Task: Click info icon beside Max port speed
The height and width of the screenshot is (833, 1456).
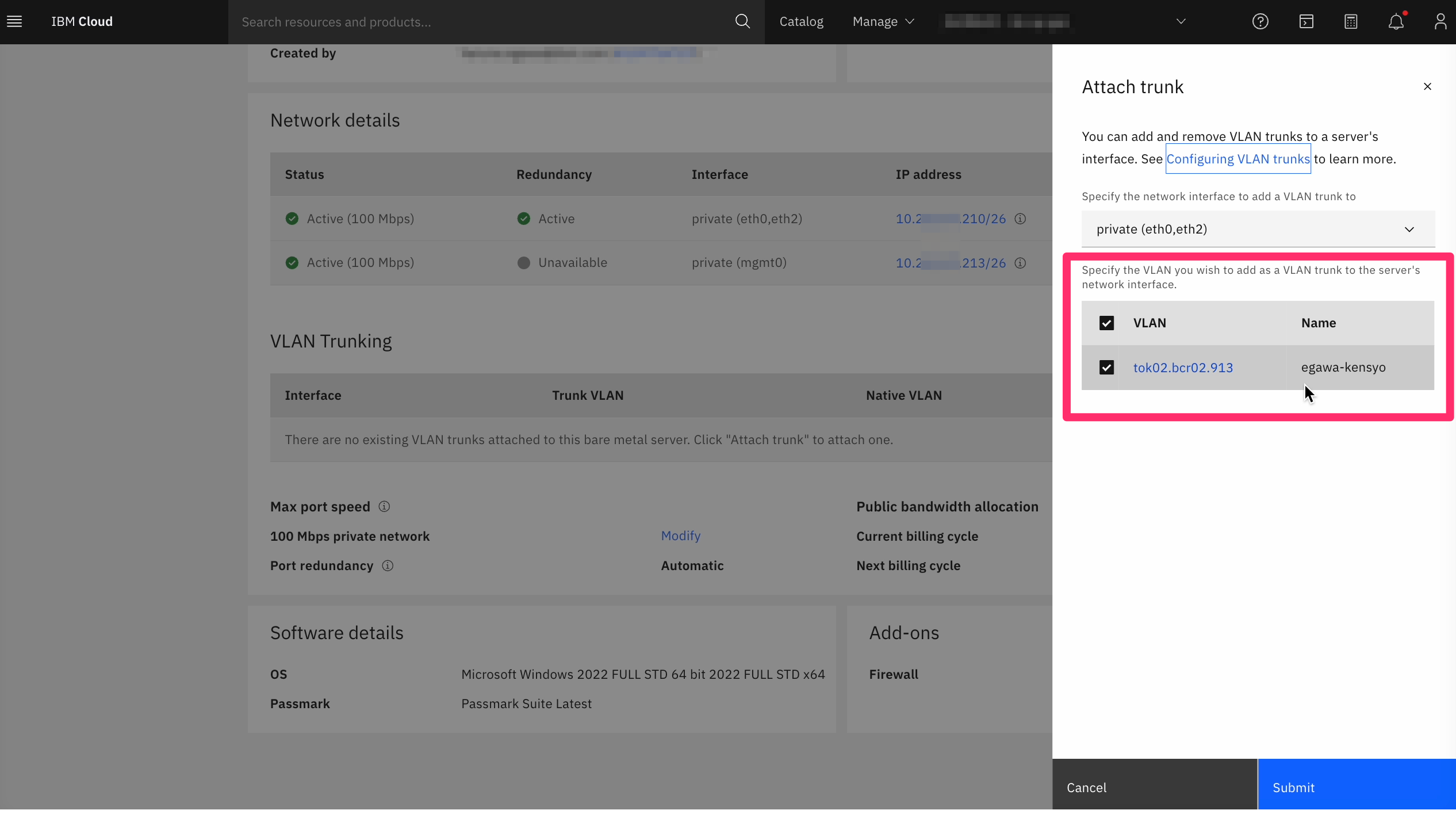Action: point(384,507)
